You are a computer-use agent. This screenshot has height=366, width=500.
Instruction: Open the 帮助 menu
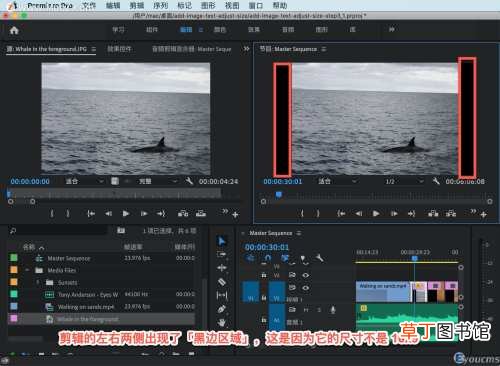coord(280,5)
